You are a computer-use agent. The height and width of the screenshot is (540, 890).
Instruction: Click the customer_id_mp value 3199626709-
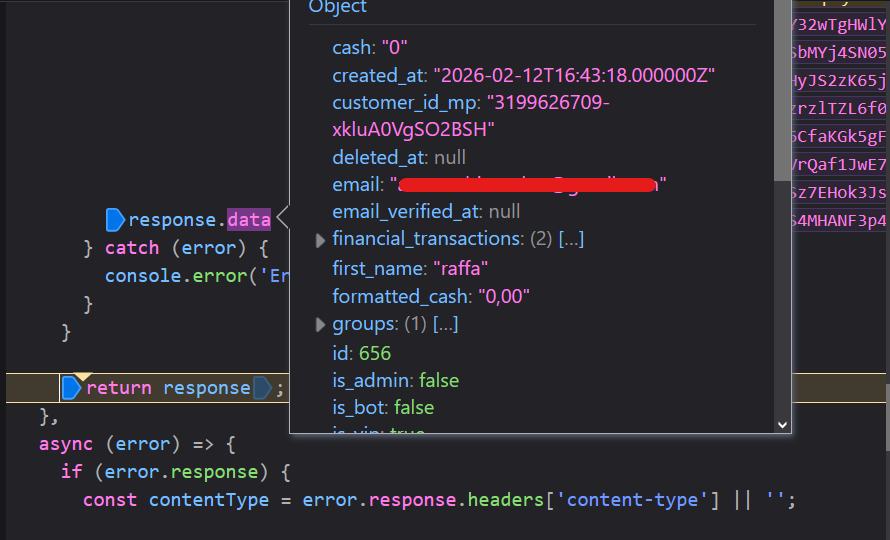coord(548,103)
